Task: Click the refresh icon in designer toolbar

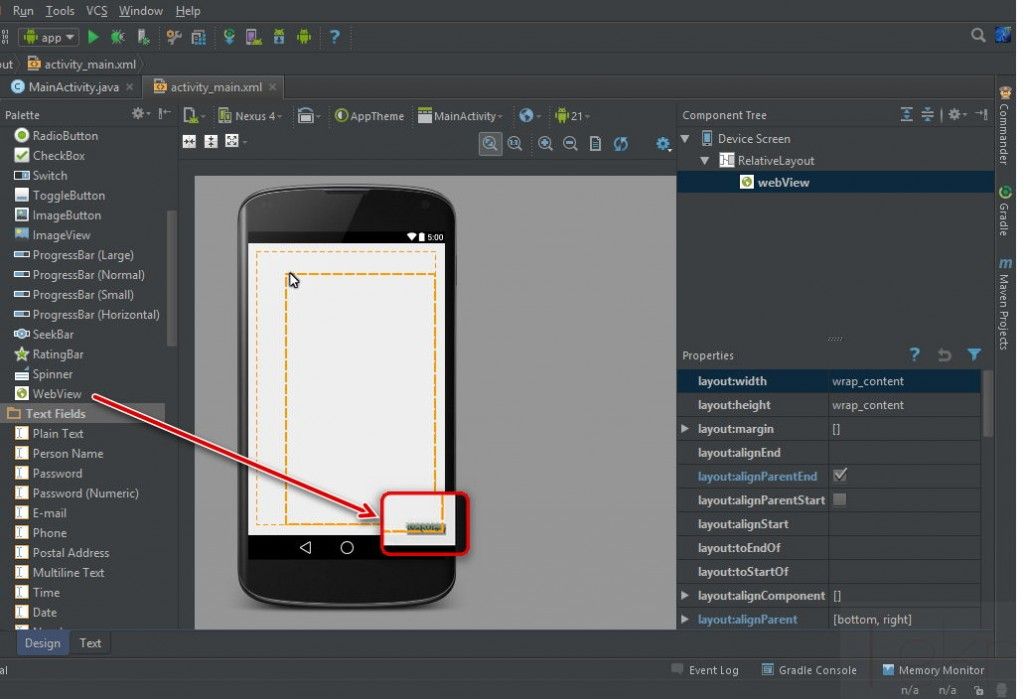Action: [x=621, y=144]
